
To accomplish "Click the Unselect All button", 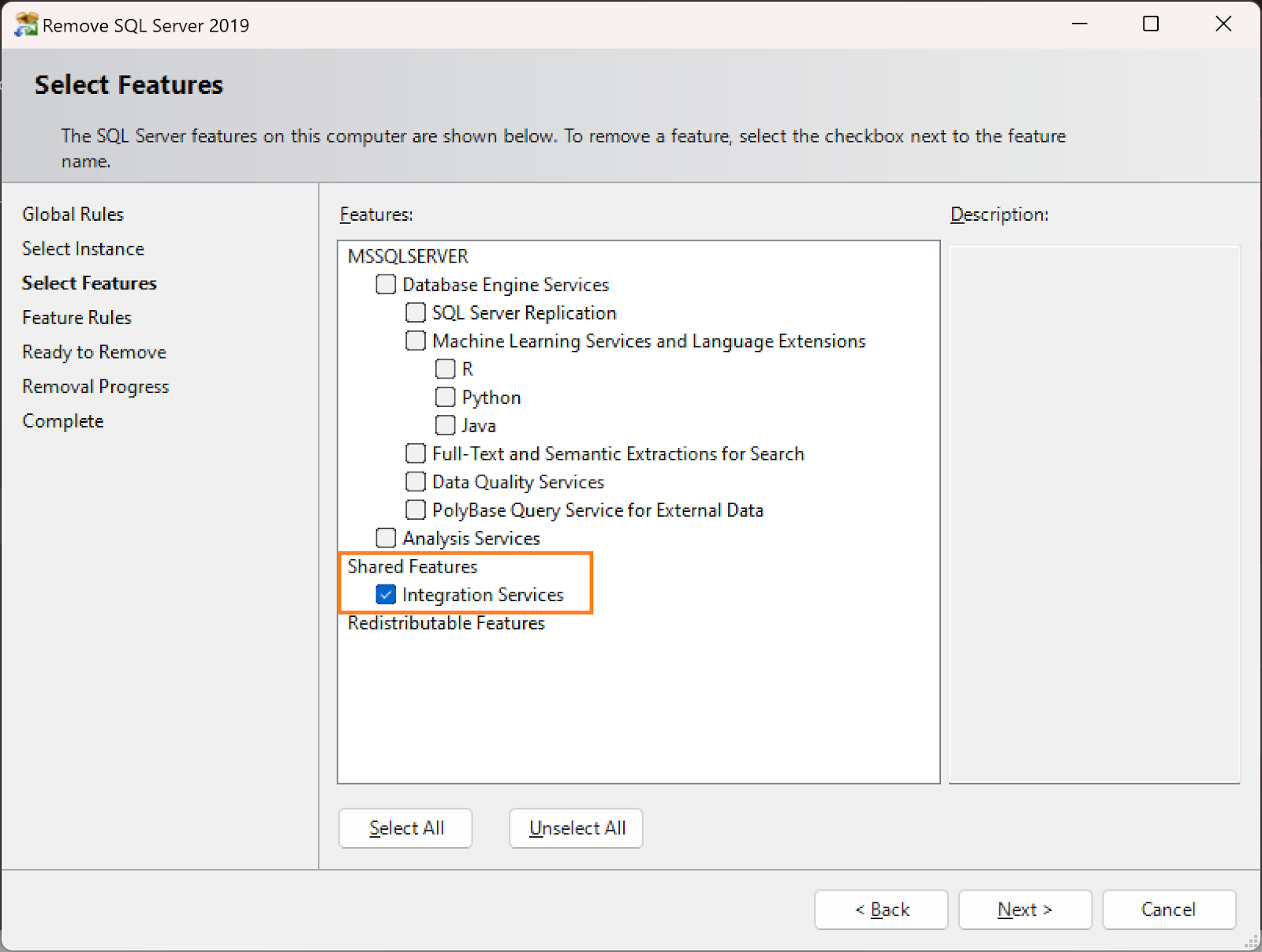I will 576,828.
